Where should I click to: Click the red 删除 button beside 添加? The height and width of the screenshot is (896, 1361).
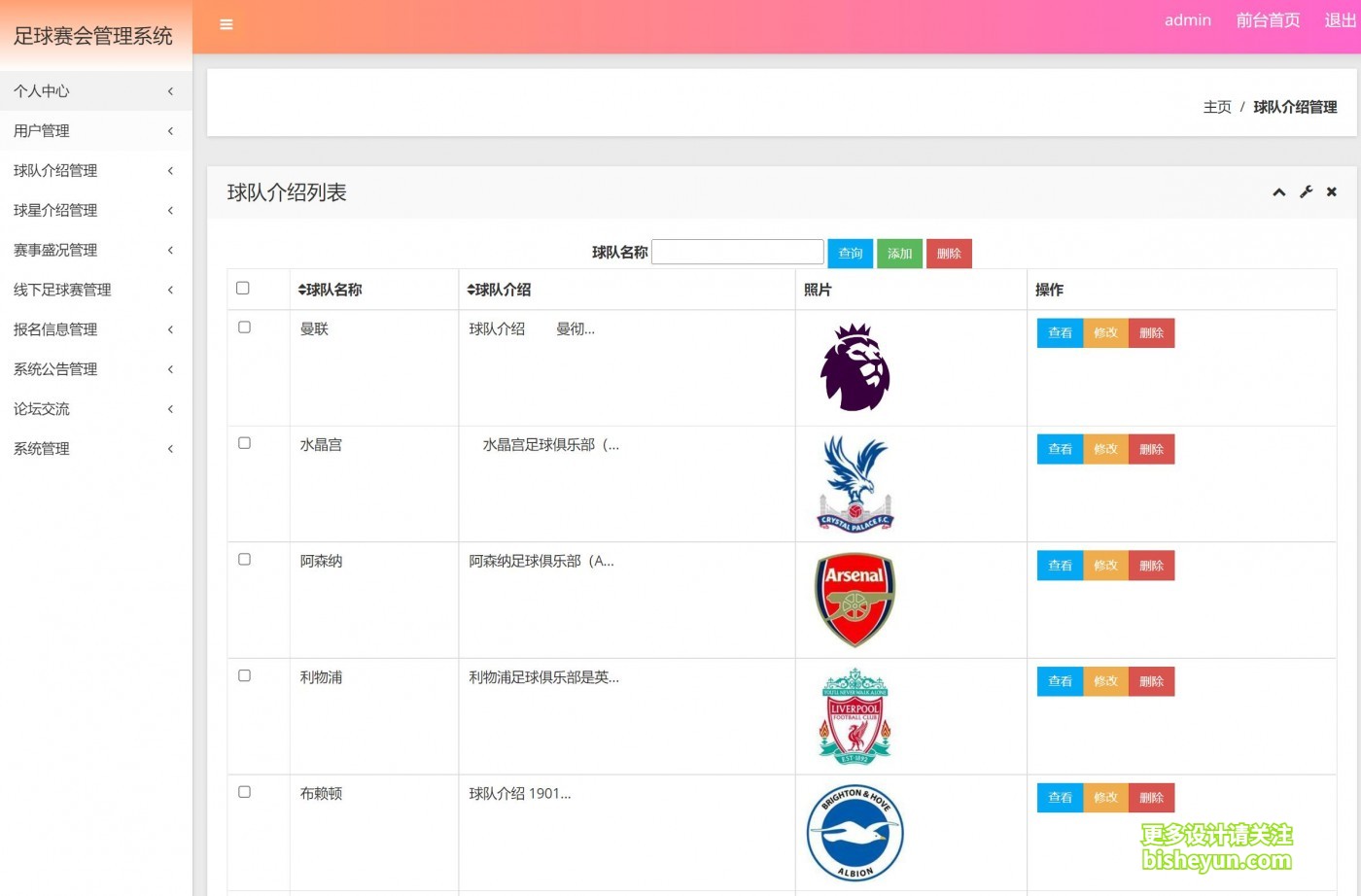(949, 254)
